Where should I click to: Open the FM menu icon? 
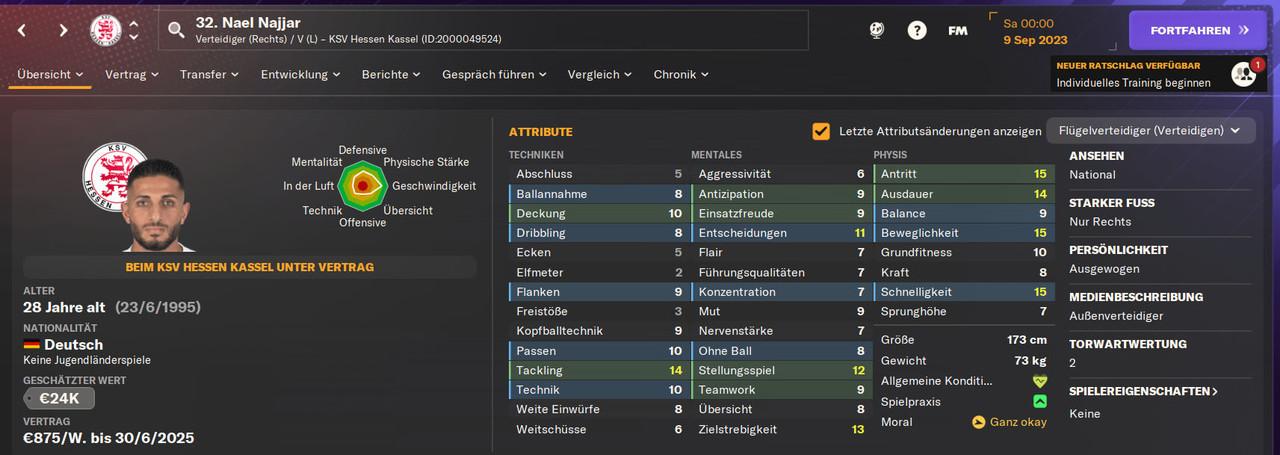[x=957, y=30]
